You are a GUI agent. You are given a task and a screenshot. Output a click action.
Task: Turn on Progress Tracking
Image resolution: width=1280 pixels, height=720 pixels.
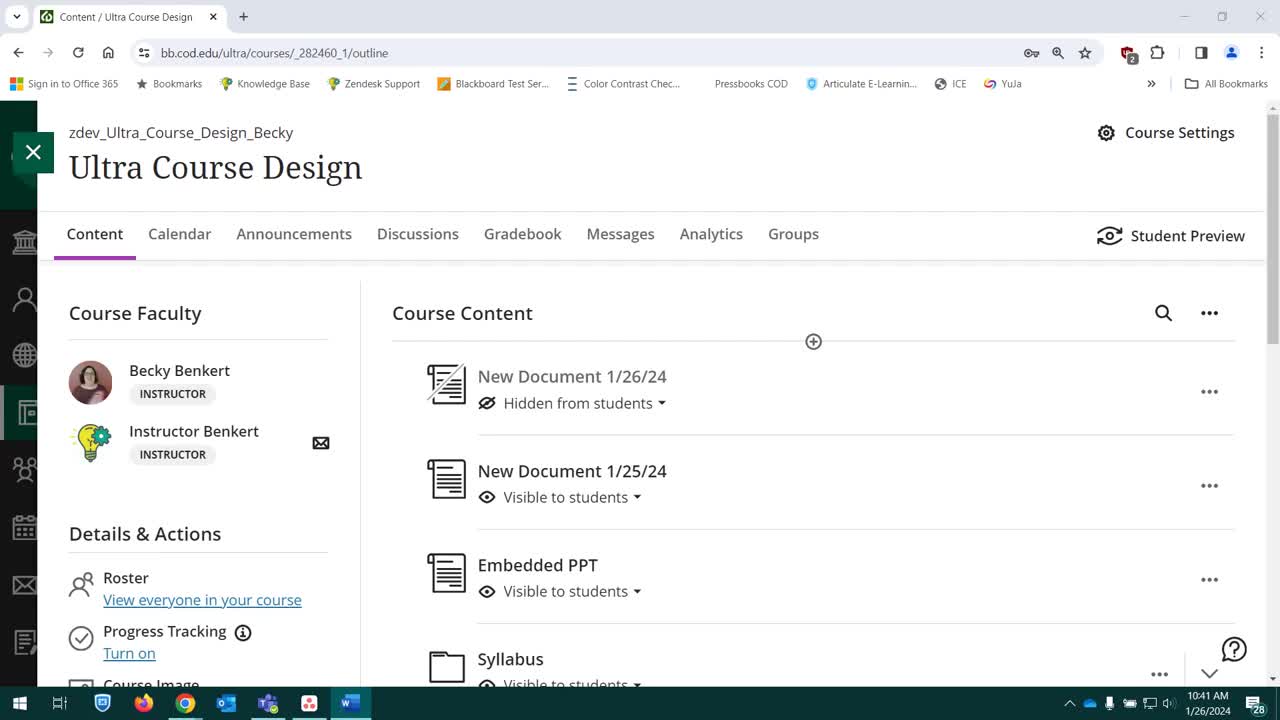tap(129, 653)
